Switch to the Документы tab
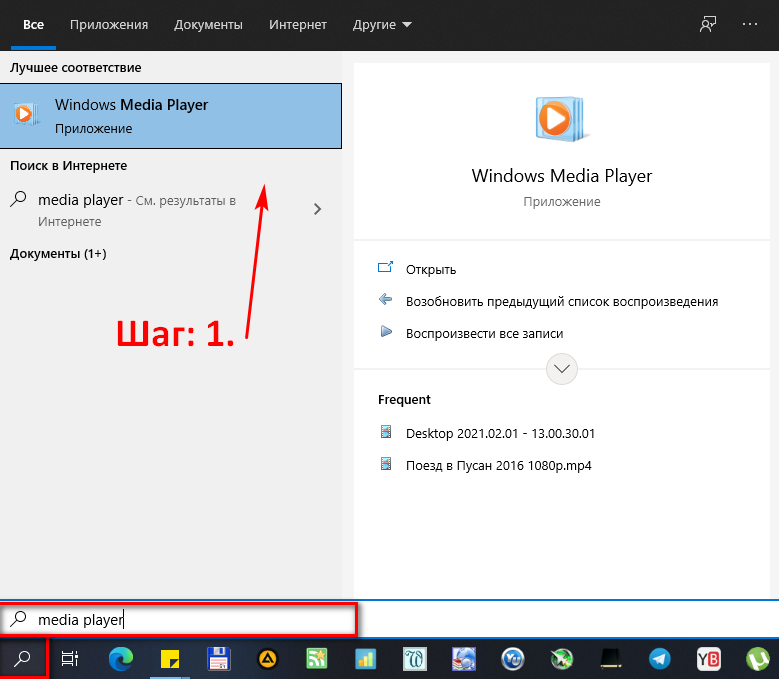Screen dimensions: 779x679 208,25
